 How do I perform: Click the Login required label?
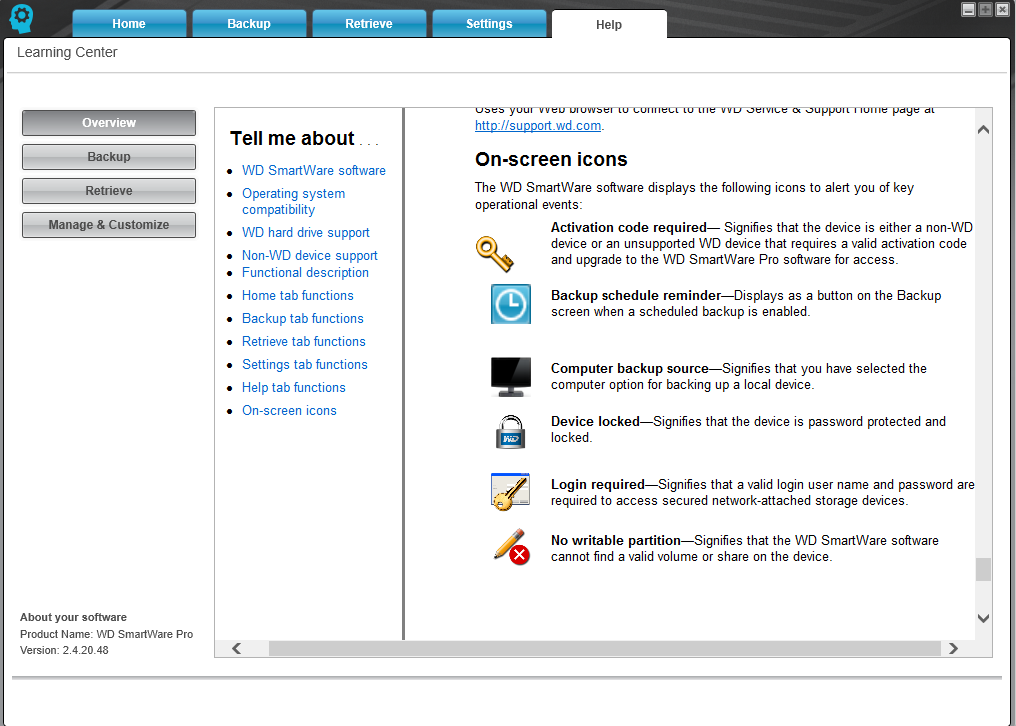pos(597,485)
